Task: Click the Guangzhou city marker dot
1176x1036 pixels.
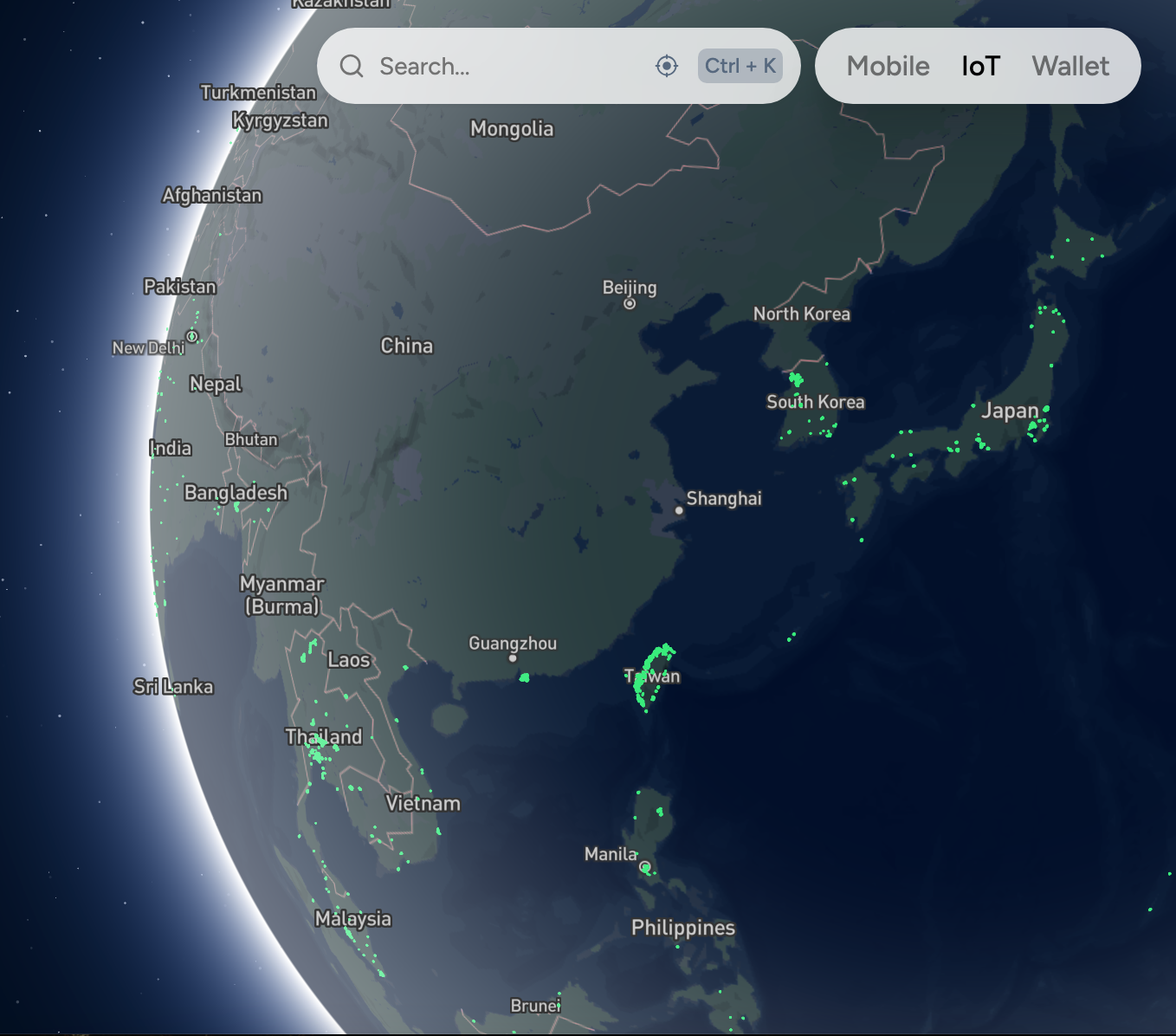Action: [513, 658]
